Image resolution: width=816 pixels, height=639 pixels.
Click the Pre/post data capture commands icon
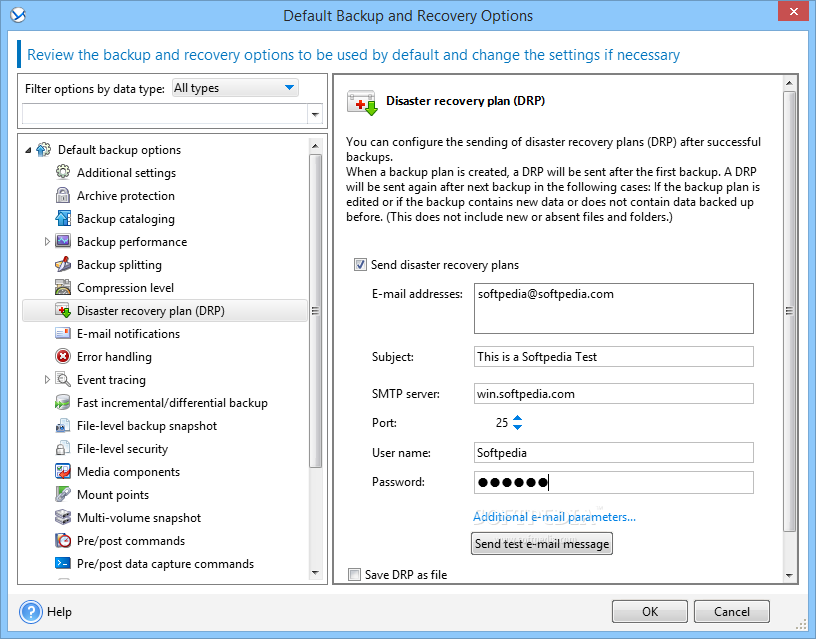(63, 563)
